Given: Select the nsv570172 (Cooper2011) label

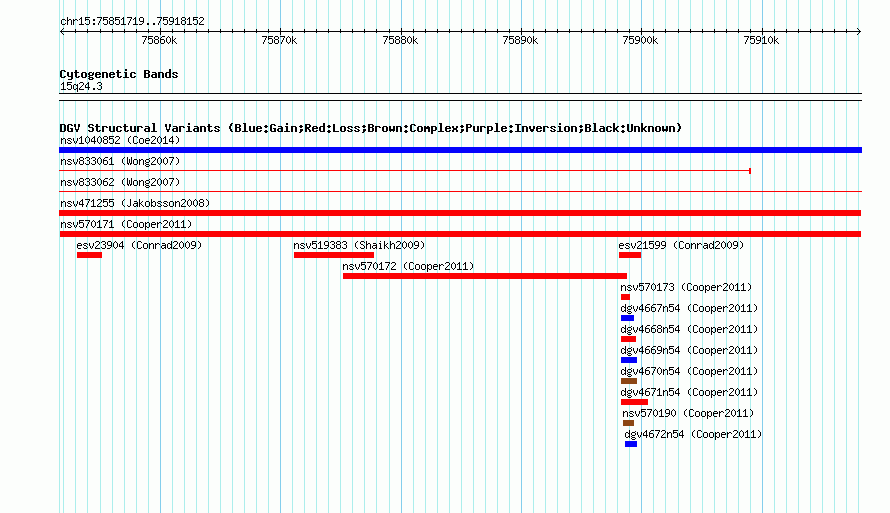Looking at the screenshot, I should 408,266.
